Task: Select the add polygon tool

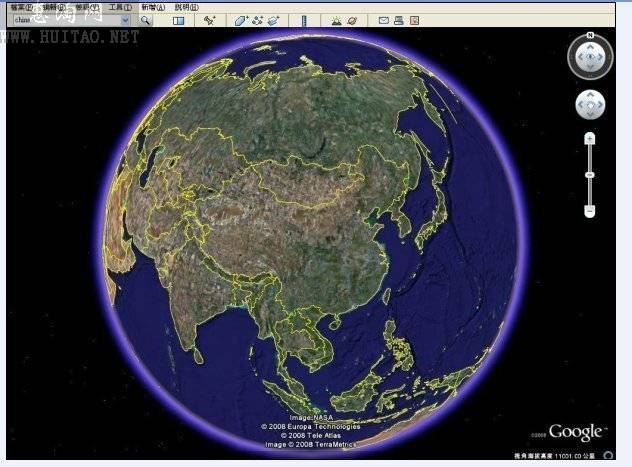Action: 241,20
